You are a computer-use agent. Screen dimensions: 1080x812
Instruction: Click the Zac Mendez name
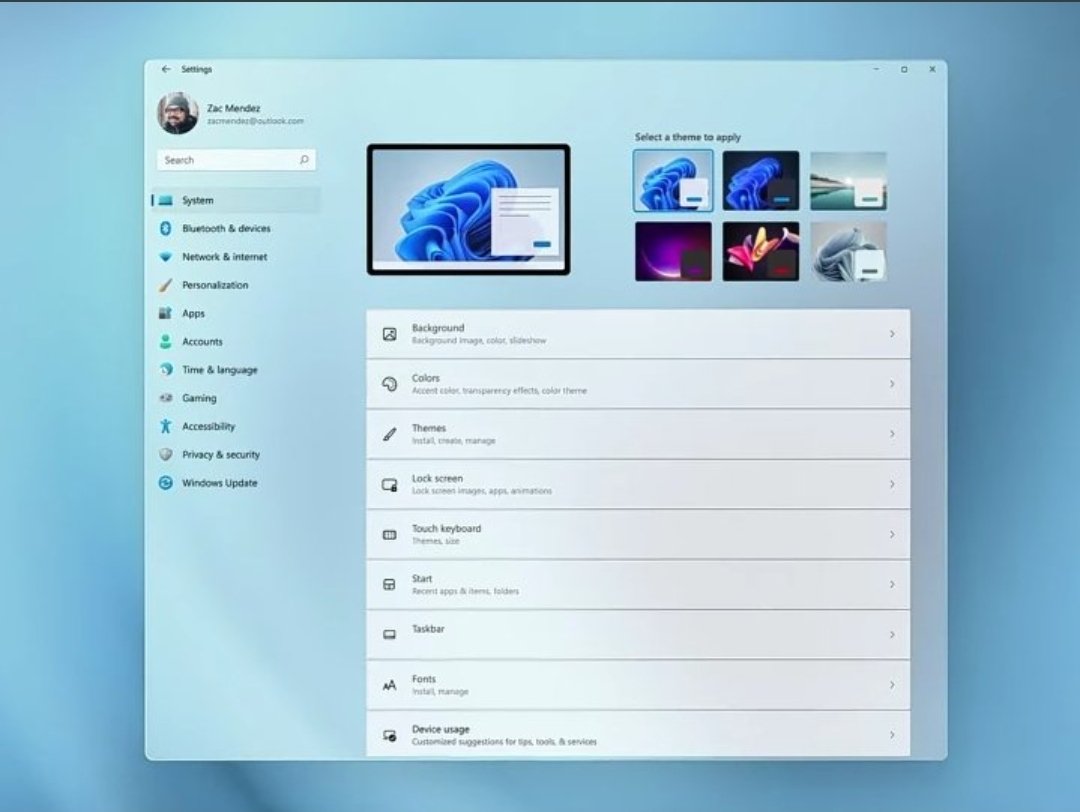pyautogui.click(x=233, y=108)
